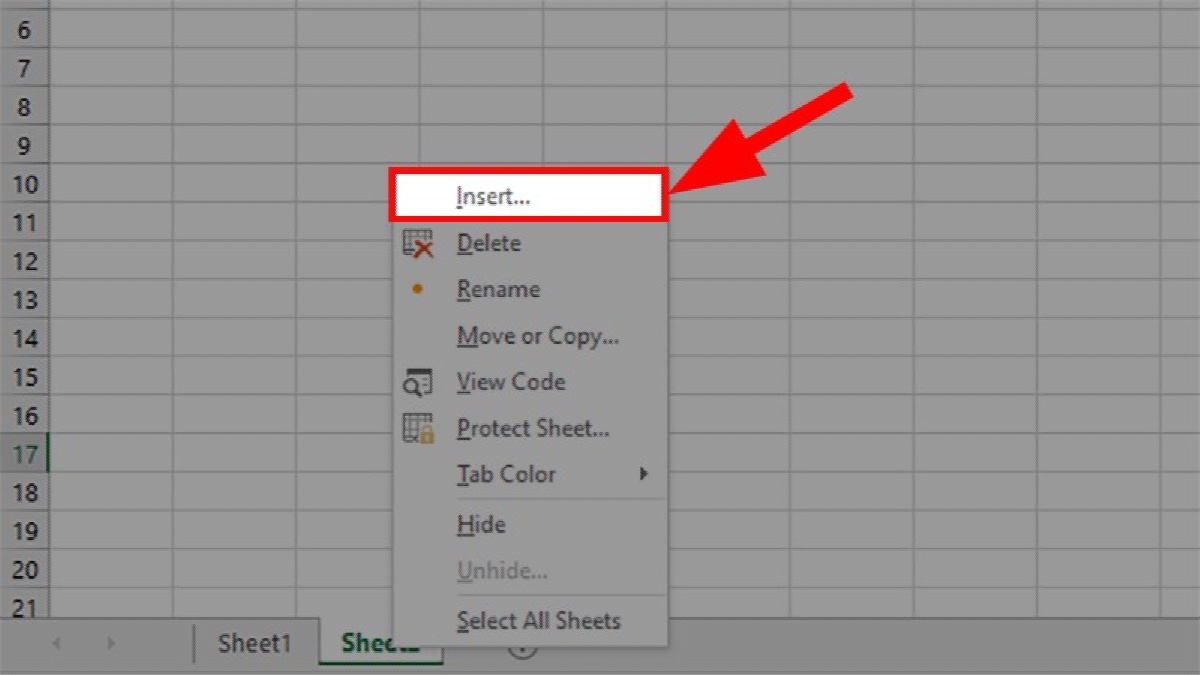Screen dimensions: 1200x675
Task: Select row 11 header
Action: [x=24, y=223]
